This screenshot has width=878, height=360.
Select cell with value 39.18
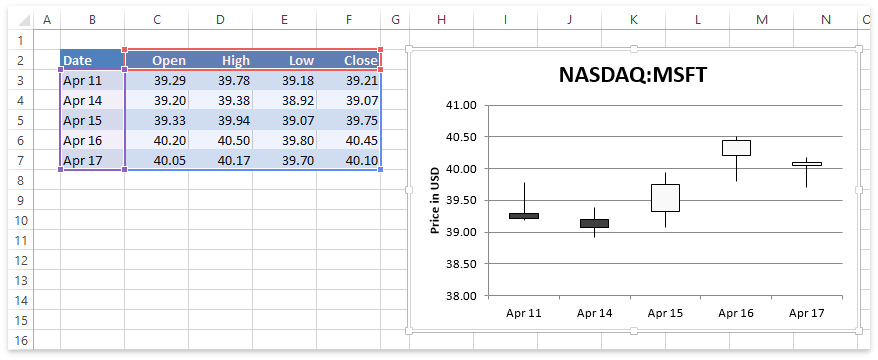pos(284,80)
